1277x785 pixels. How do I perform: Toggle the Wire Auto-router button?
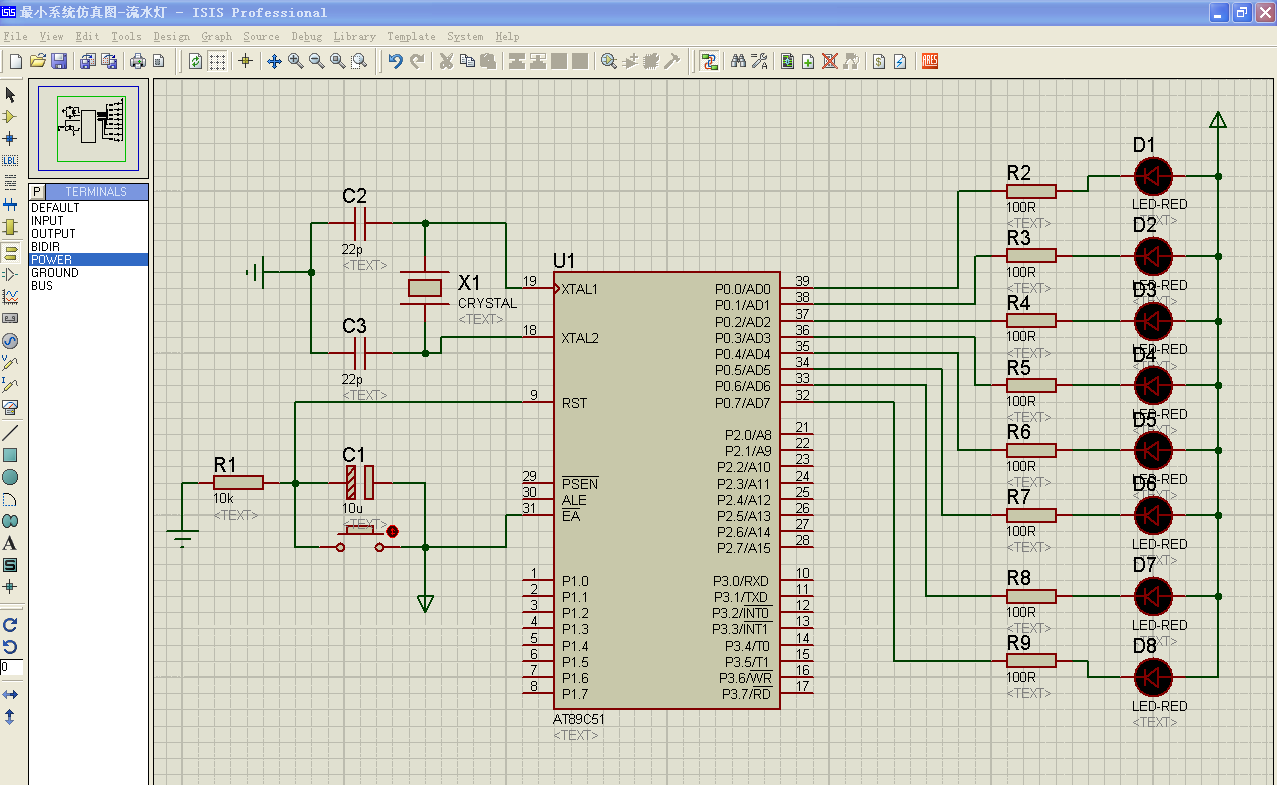(709, 61)
